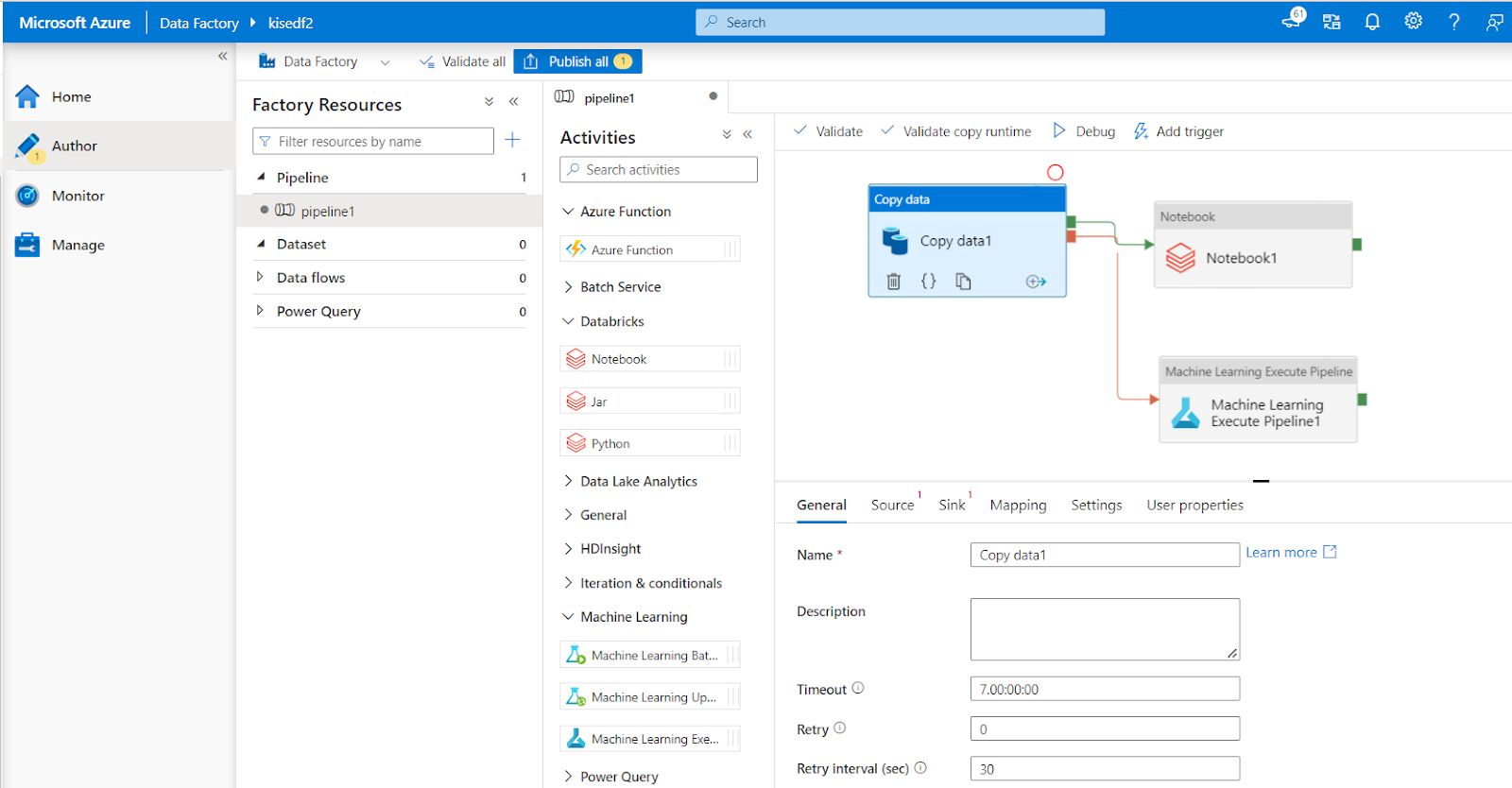Viewport: 1512px width, 788px height.
Task: Switch to User properties tab
Action: coord(1194,505)
